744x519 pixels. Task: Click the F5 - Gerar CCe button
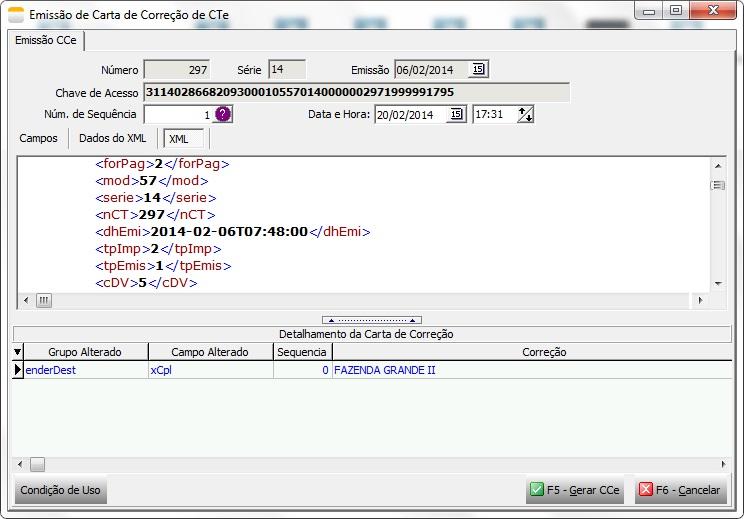click(575, 490)
